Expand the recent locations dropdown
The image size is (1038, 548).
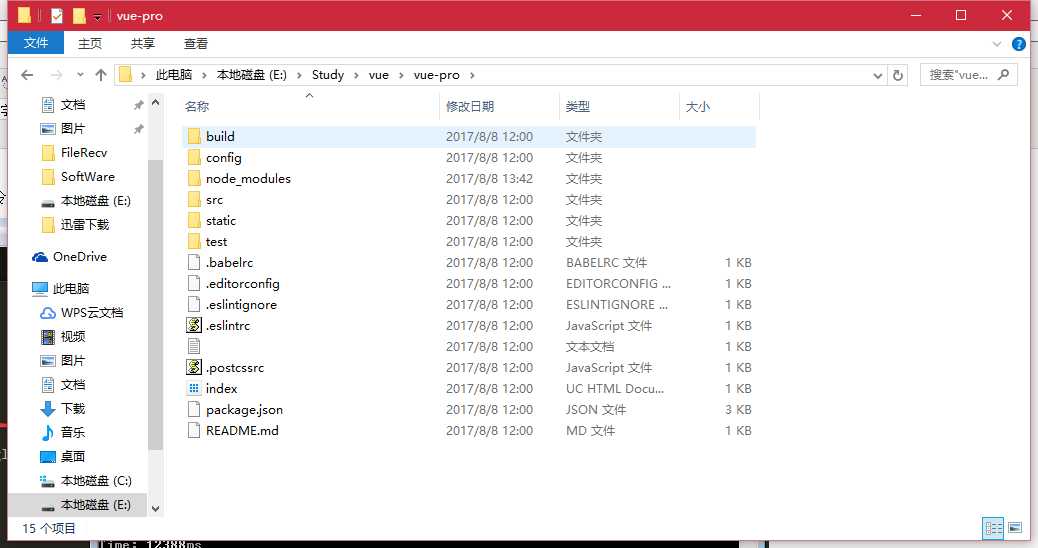(x=80, y=75)
